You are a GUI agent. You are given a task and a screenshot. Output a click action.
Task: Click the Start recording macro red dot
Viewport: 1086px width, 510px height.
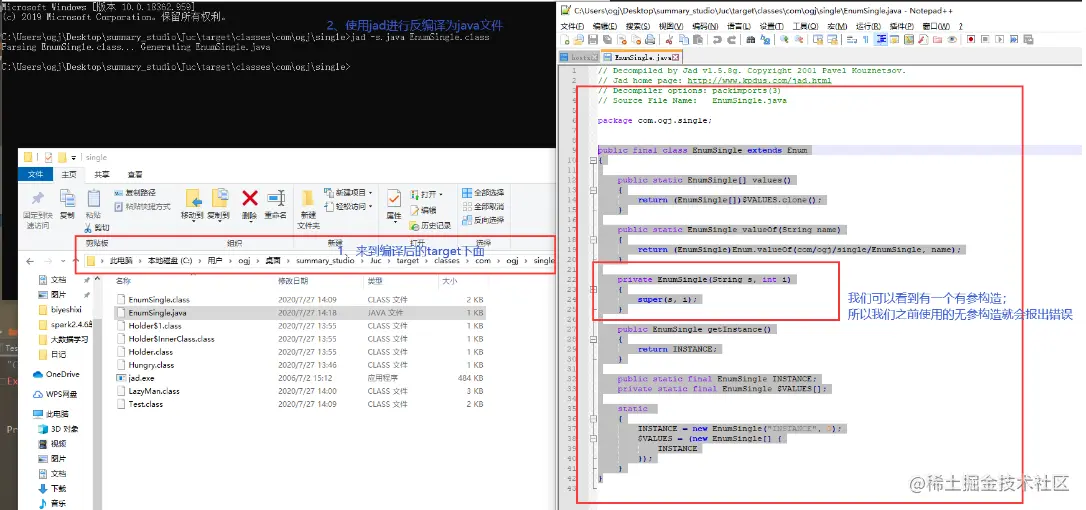pos(971,39)
